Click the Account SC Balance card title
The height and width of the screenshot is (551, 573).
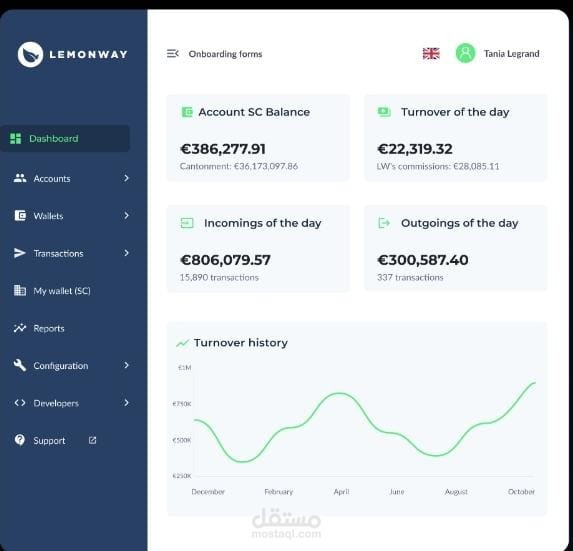click(254, 112)
